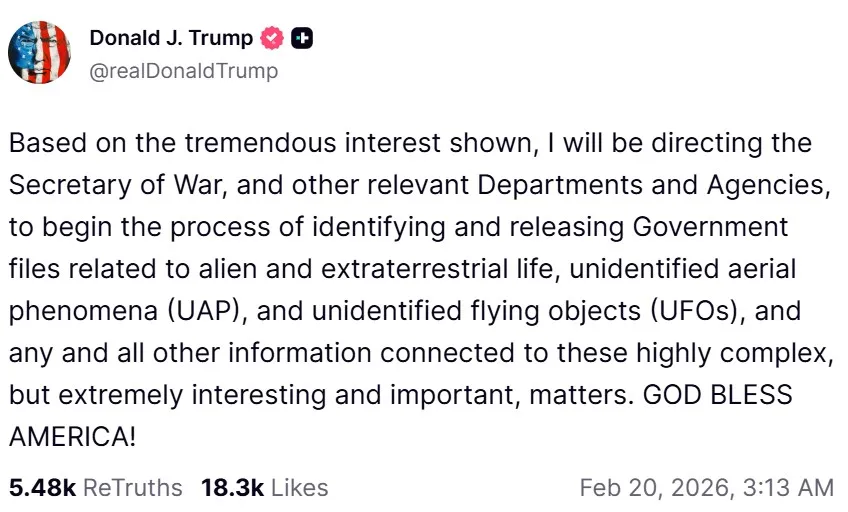Click "Departments and Agencies" in the post

click(654, 185)
